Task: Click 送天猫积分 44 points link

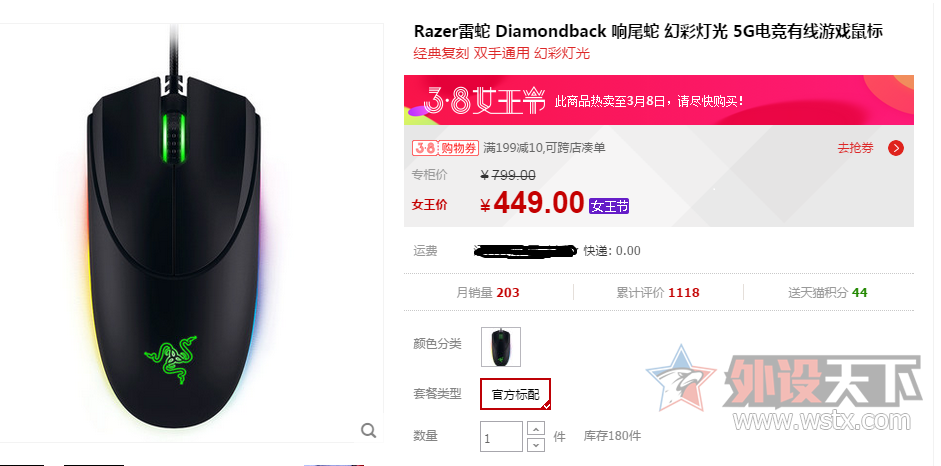Action: 828,293
